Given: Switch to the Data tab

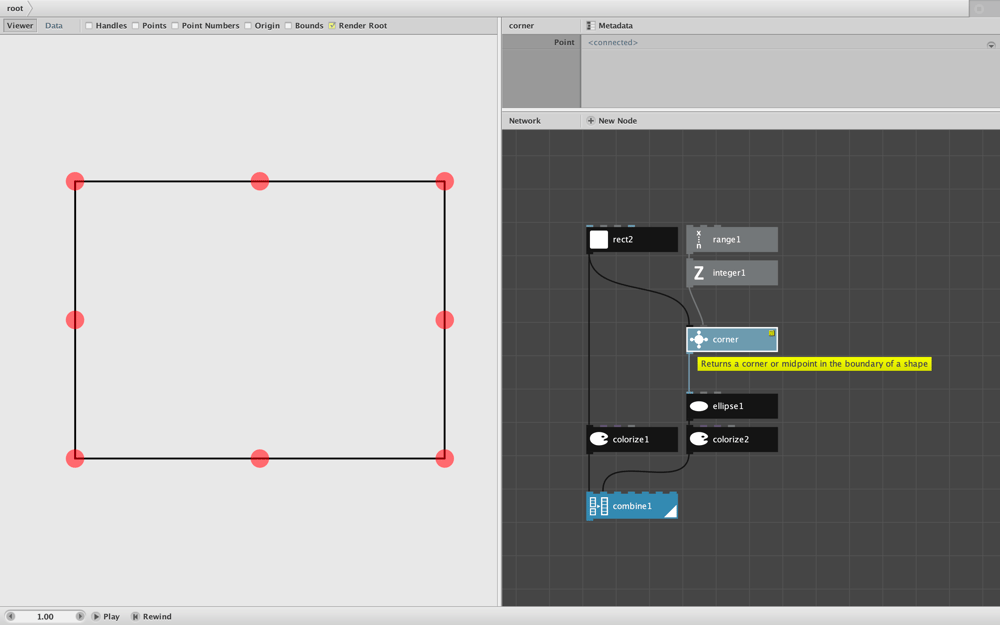Looking at the screenshot, I should pos(54,26).
